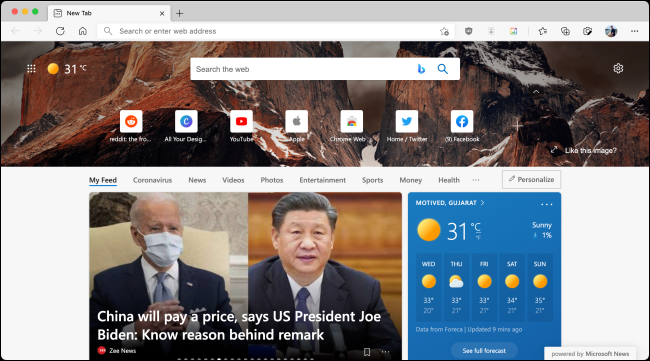Open the All Your Design quick link
This screenshot has width=650, height=361.
click(186, 121)
